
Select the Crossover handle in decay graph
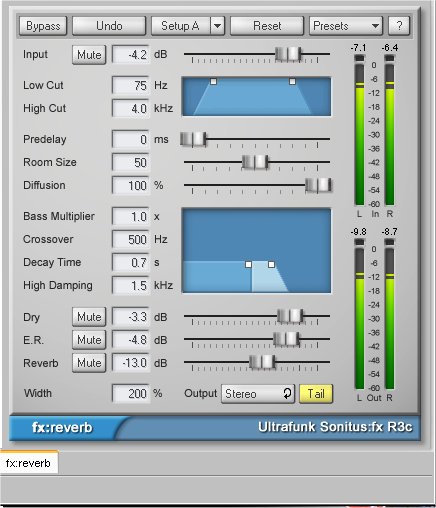[248, 264]
